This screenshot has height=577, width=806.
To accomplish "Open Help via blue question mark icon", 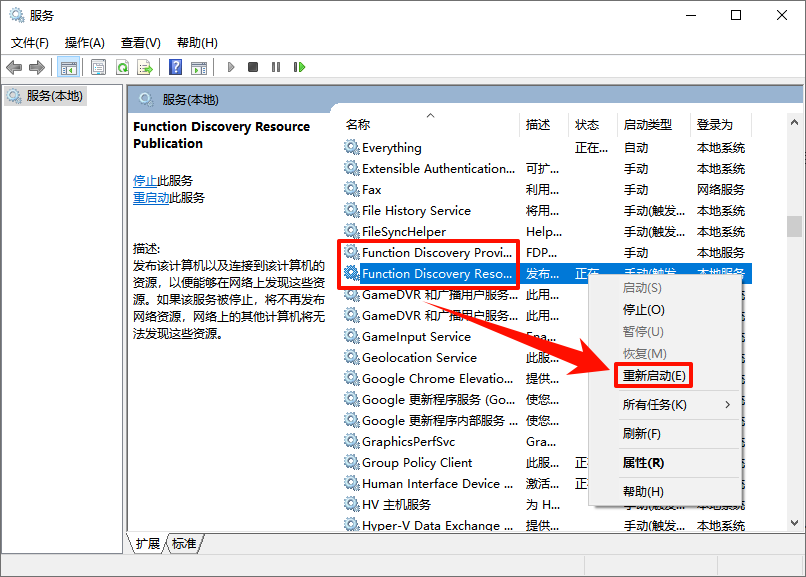I will [175, 67].
